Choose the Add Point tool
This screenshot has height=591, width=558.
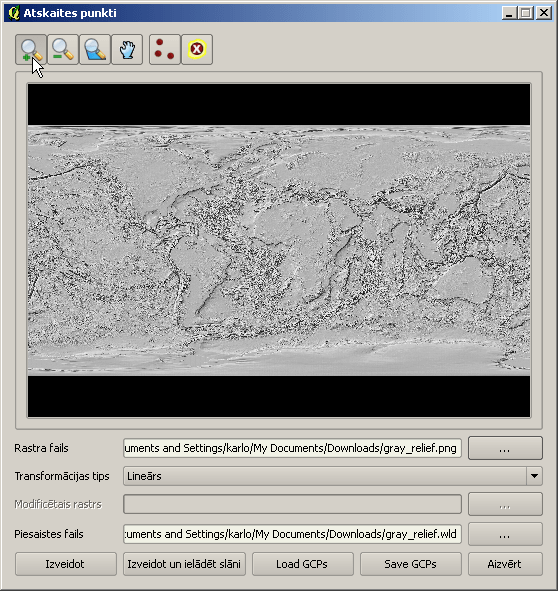point(165,49)
